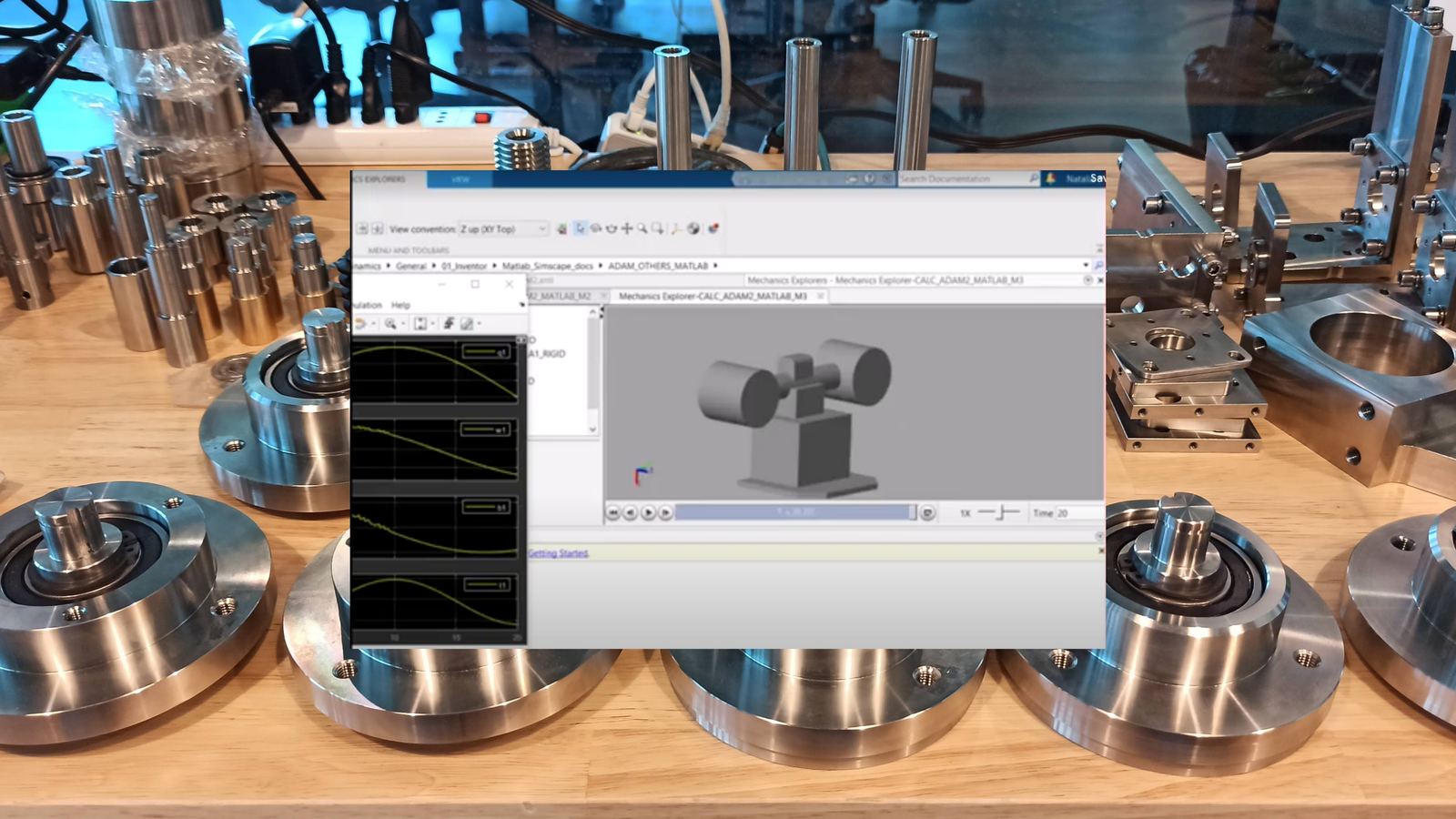Open the Help menu in scope window
The height and width of the screenshot is (819, 1456).
(400, 305)
